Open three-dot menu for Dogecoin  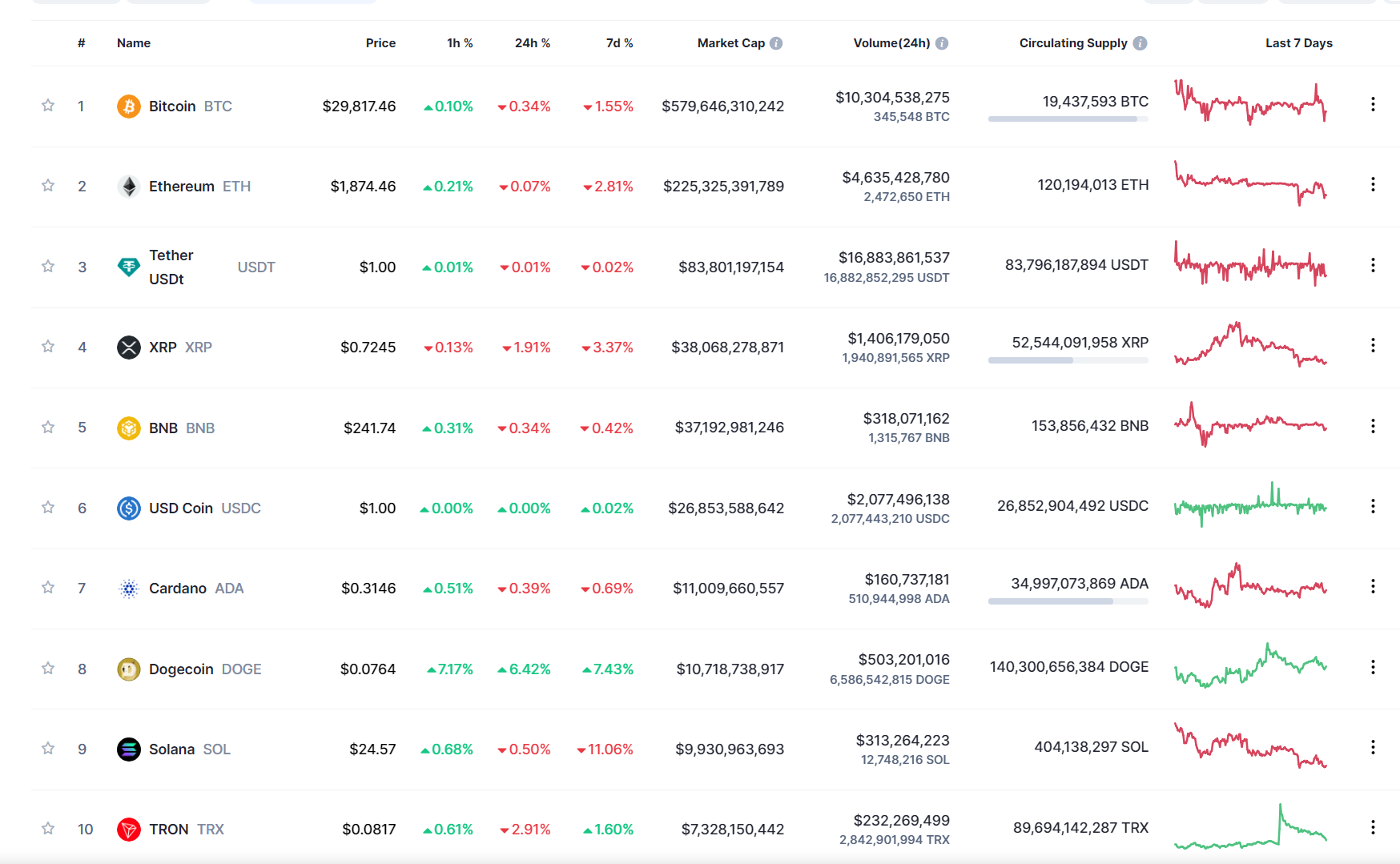click(x=1373, y=667)
